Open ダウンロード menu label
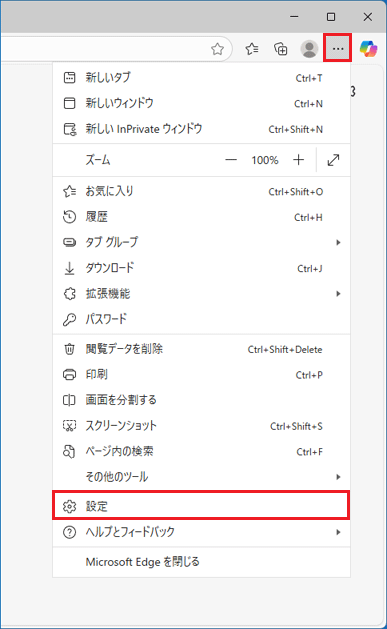 (110, 268)
